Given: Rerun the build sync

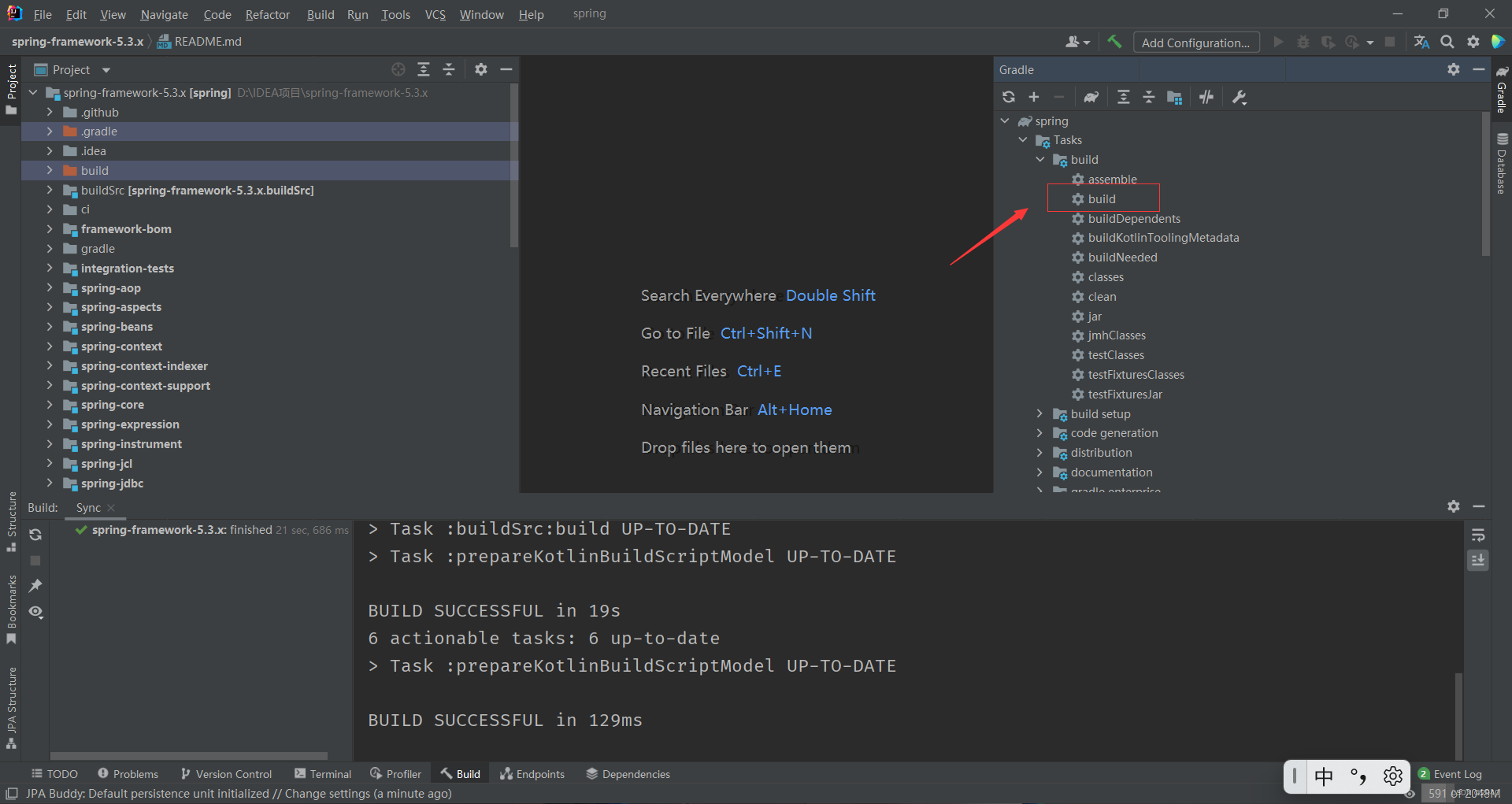Looking at the screenshot, I should 35,535.
